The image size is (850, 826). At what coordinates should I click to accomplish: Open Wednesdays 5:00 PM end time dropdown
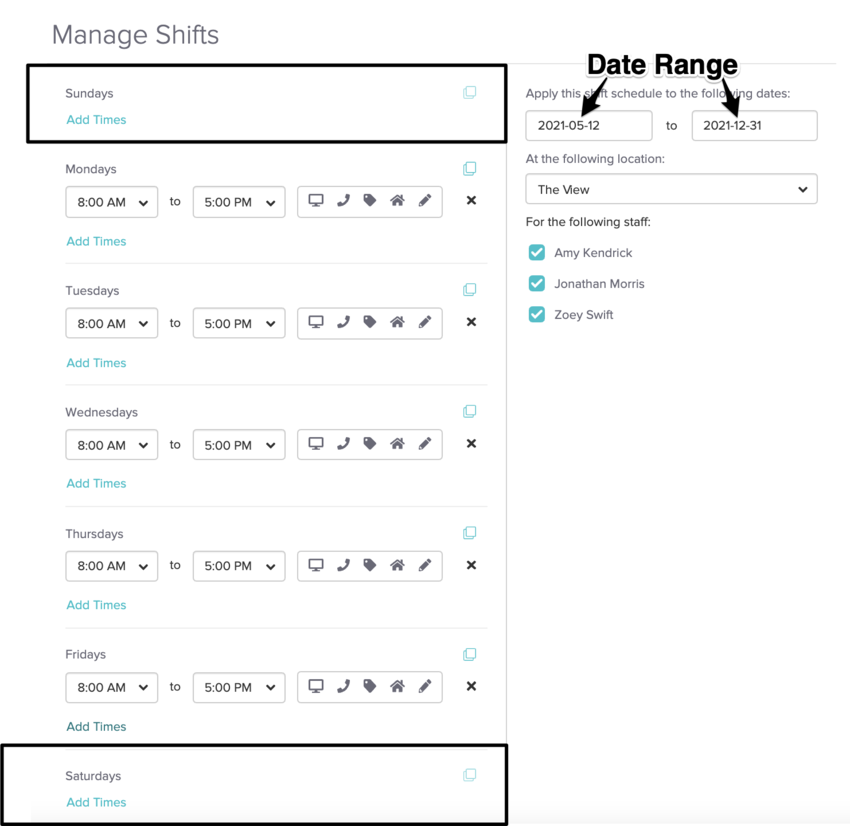click(x=239, y=445)
